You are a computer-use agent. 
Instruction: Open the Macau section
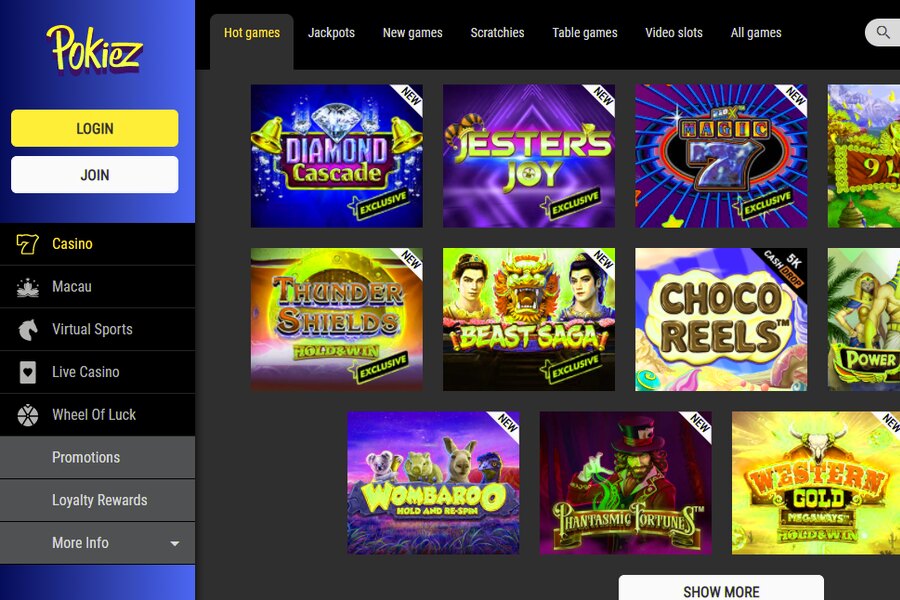pos(98,287)
